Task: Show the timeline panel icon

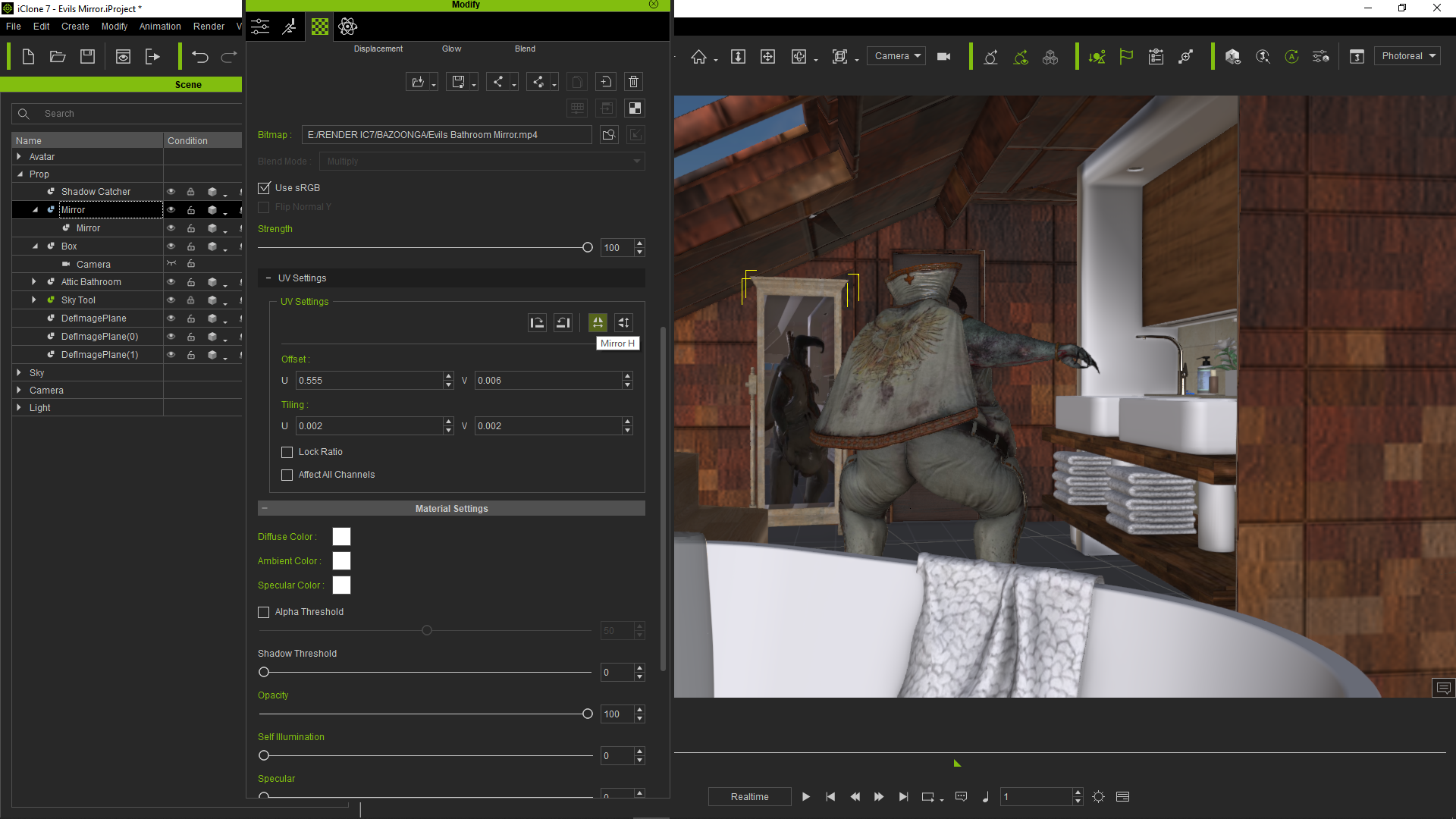Action: (x=1123, y=797)
